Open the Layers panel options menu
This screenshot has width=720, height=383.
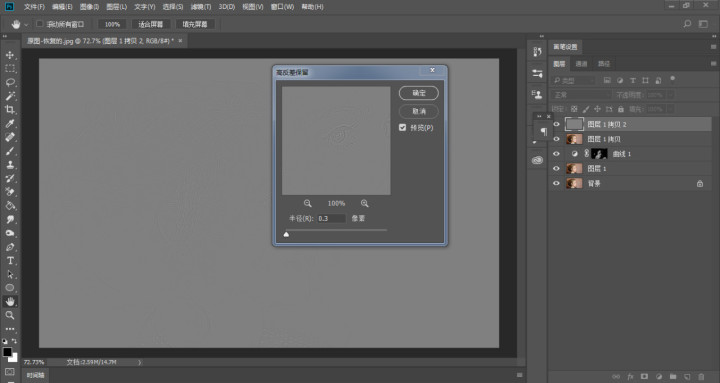pyautogui.click(x=714, y=64)
